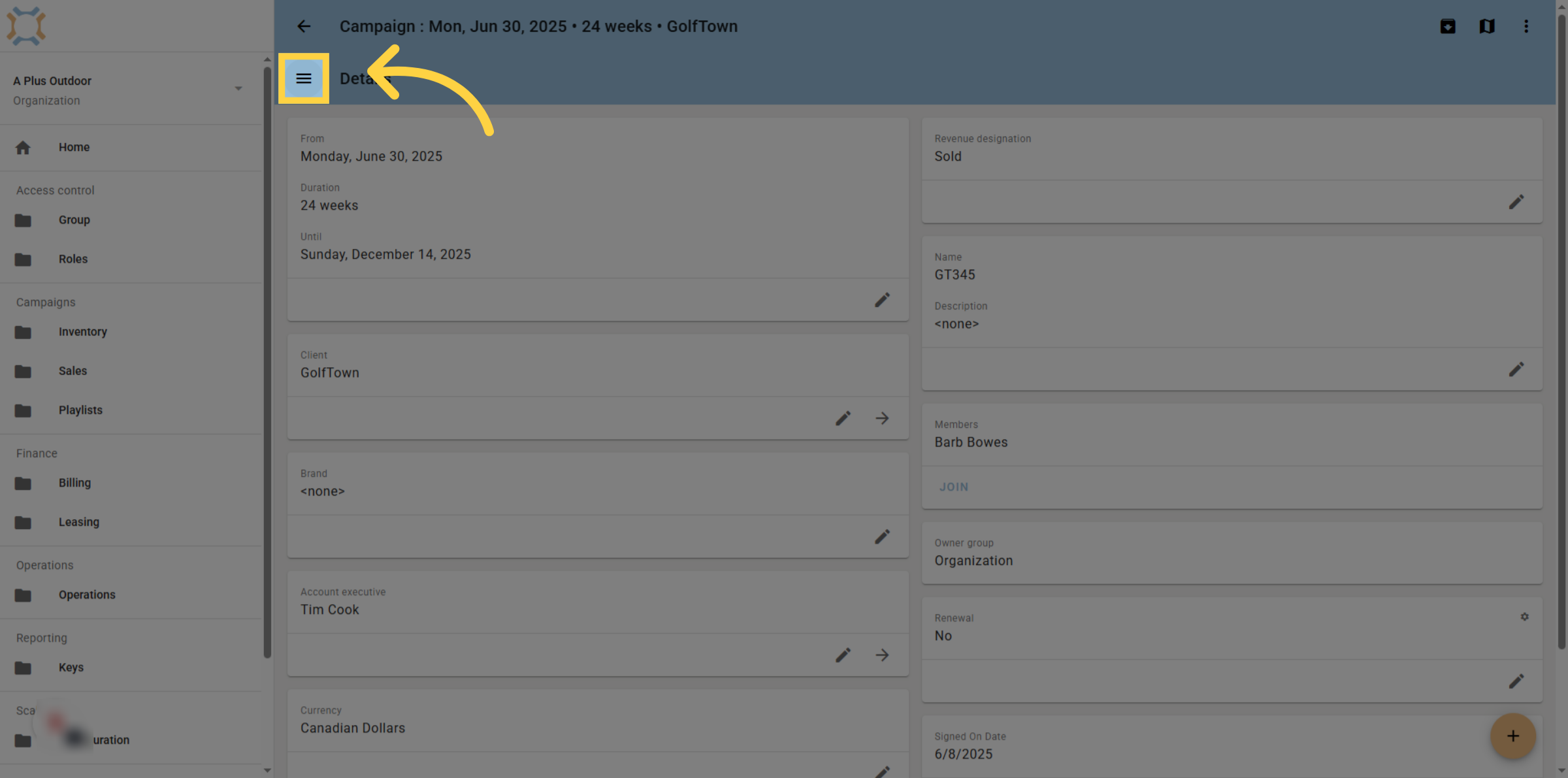
Task: Click the back arrow in campaign header
Action: (304, 26)
